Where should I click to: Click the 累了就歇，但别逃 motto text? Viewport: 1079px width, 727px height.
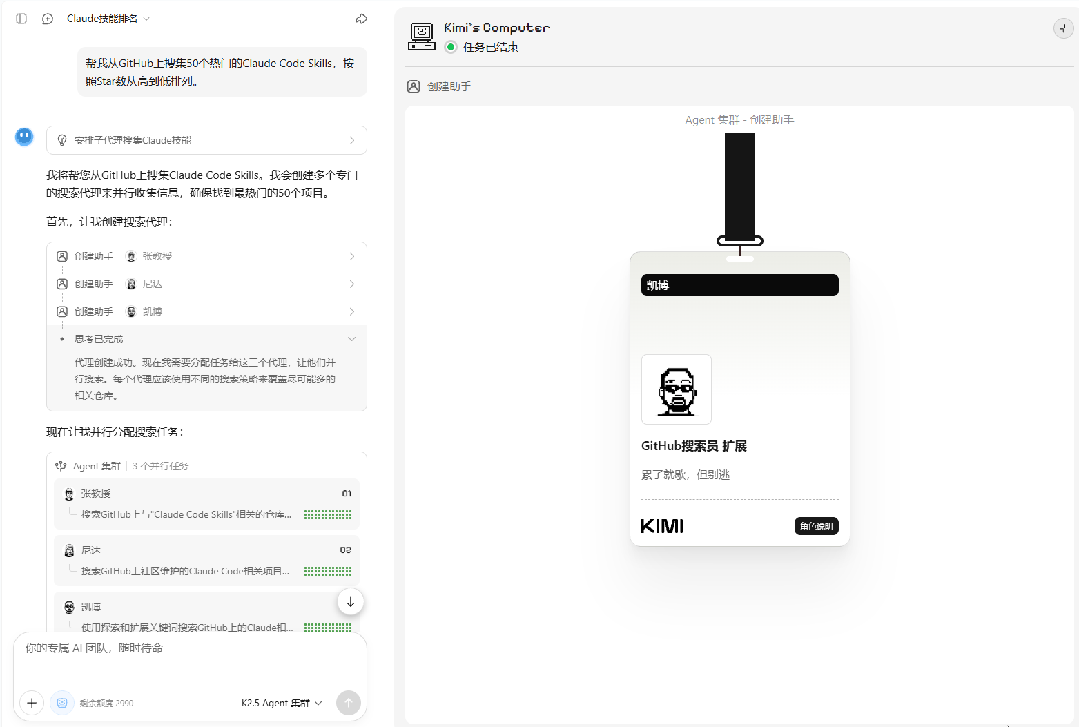pyautogui.click(x=685, y=474)
